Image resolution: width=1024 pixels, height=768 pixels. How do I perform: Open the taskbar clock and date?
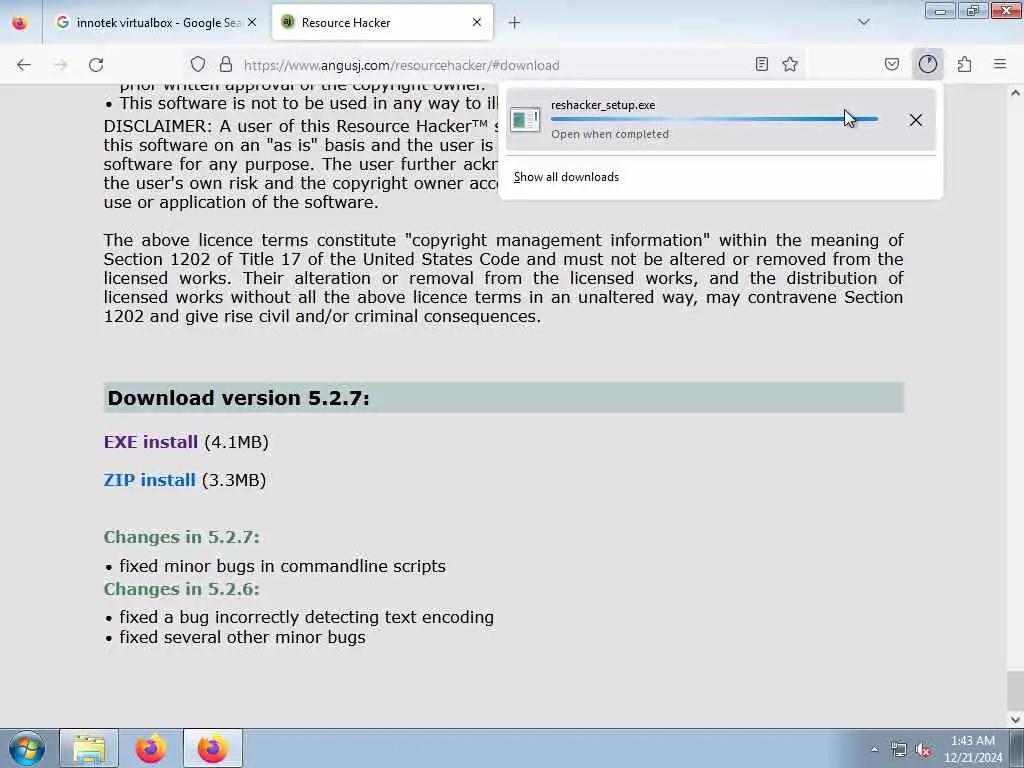pyautogui.click(x=972, y=749)
